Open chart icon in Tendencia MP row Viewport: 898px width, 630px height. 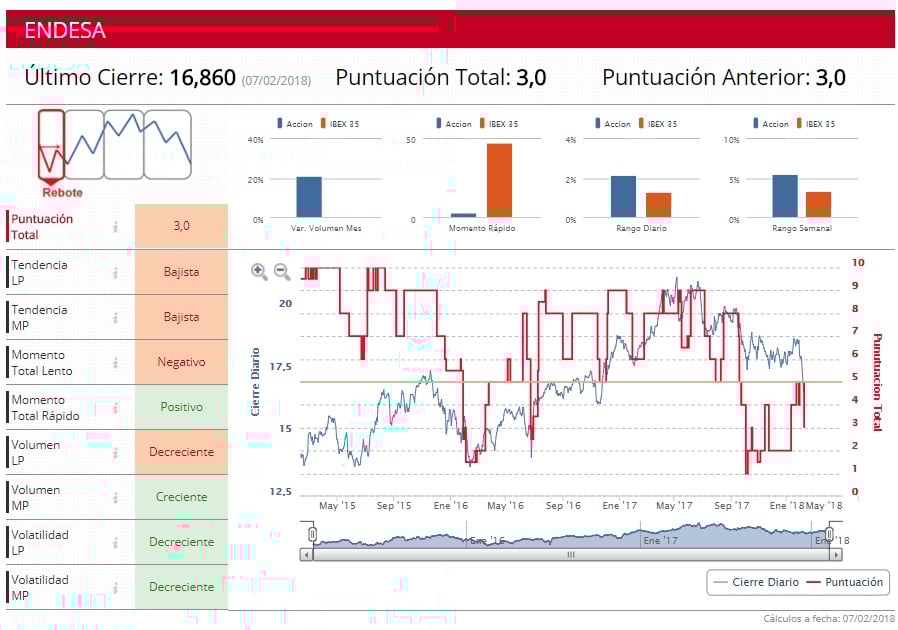pos(116,317)
